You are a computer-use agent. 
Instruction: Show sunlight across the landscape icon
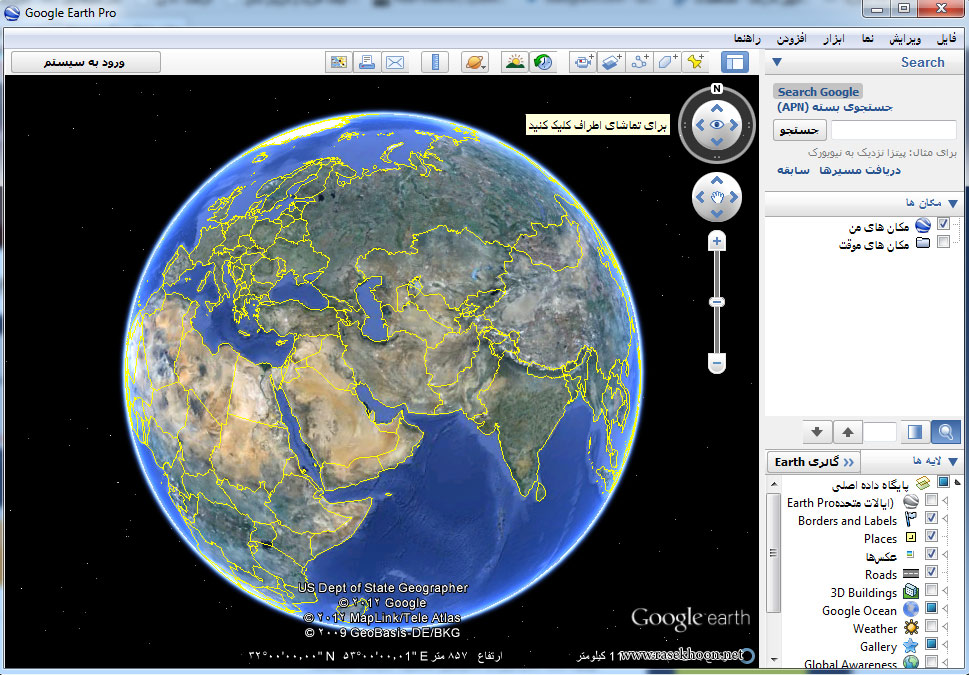[x=515, y=62]
